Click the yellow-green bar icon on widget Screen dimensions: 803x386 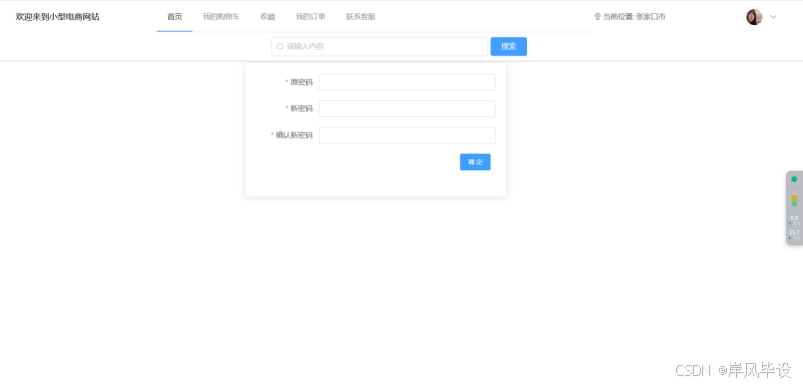794,200
